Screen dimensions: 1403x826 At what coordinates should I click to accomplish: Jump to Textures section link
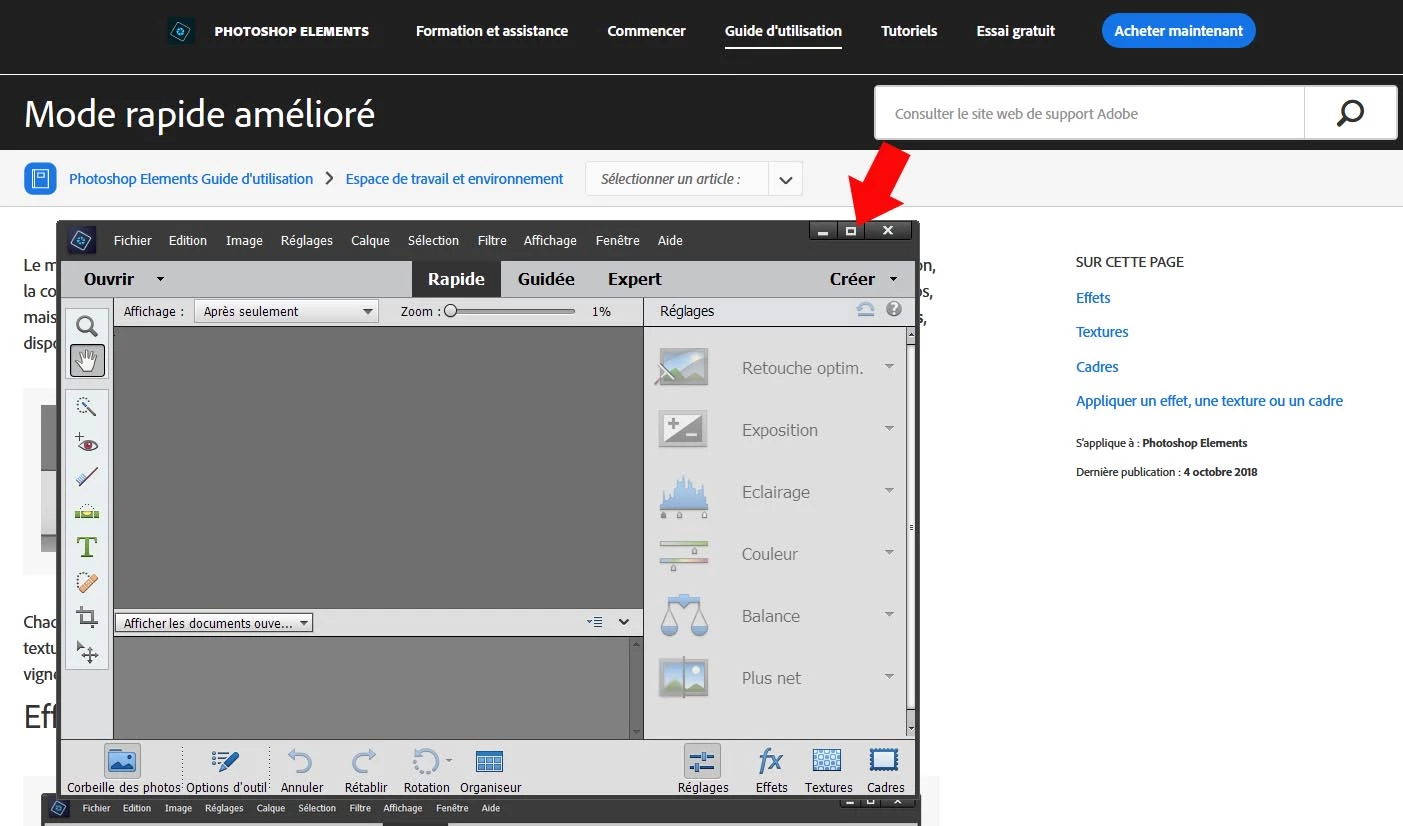(x=1102, y=332)
